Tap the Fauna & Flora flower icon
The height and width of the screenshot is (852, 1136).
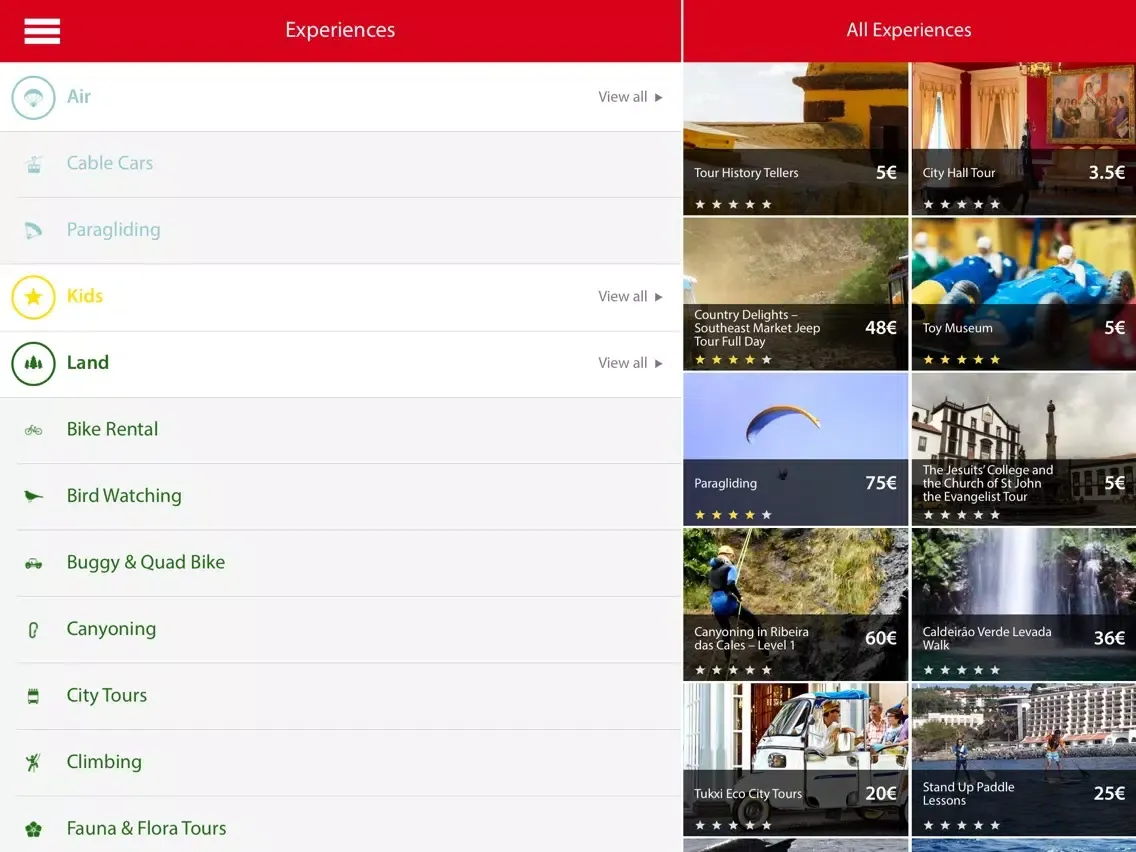[33, 829]
